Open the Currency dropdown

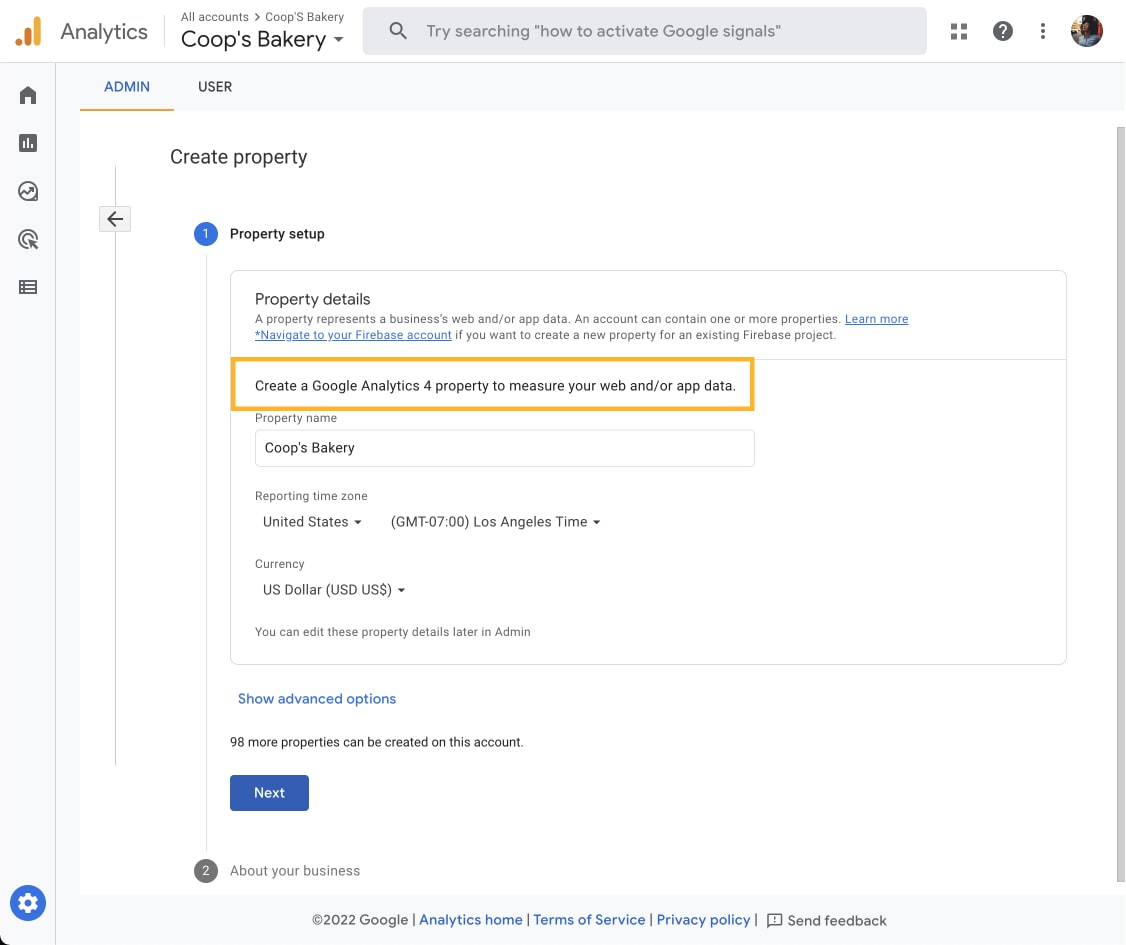(333, 589)
